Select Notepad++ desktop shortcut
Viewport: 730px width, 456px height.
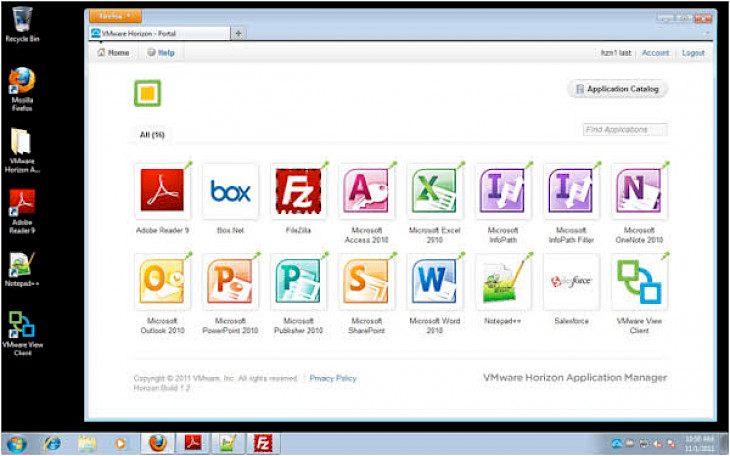pos(22,269)
